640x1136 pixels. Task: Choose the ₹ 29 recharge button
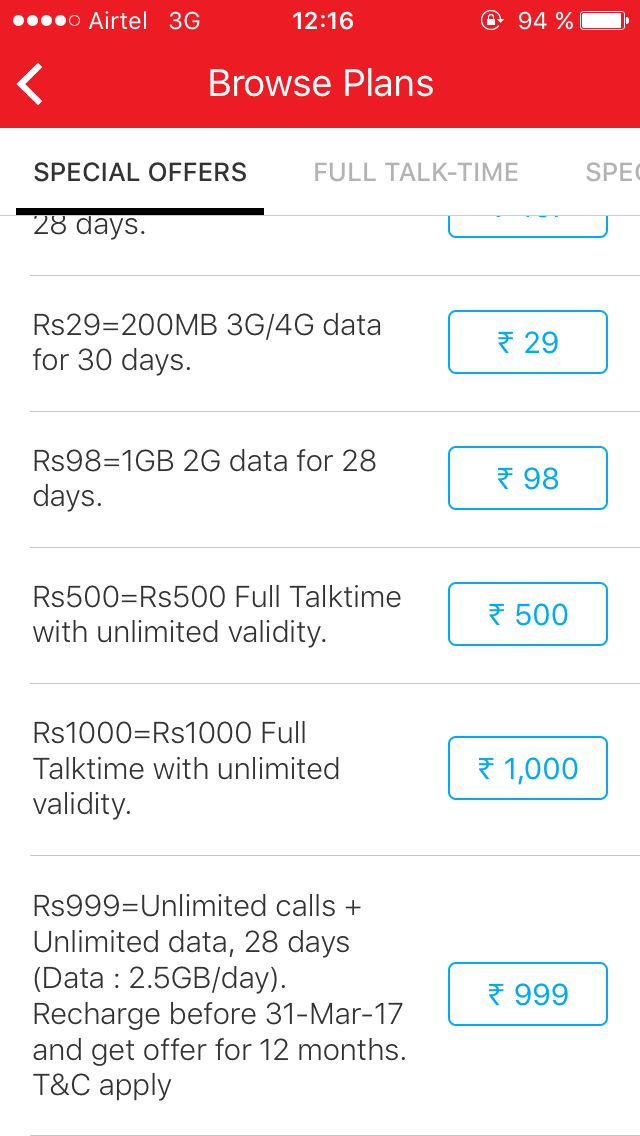pyautogui.click(x=527, y=343)
